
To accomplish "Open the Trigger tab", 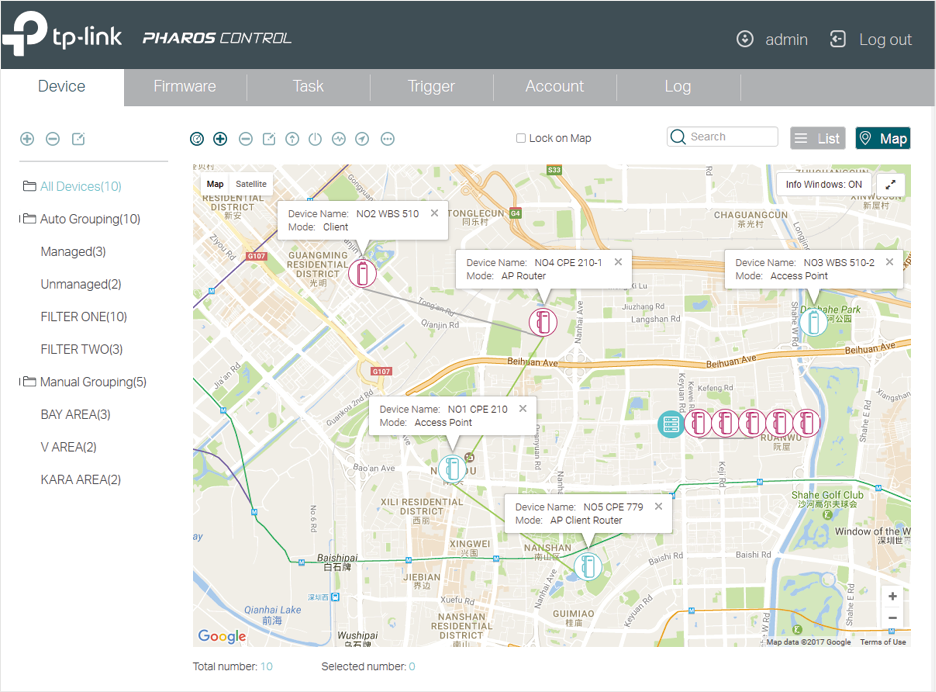I will pos(432,87).
